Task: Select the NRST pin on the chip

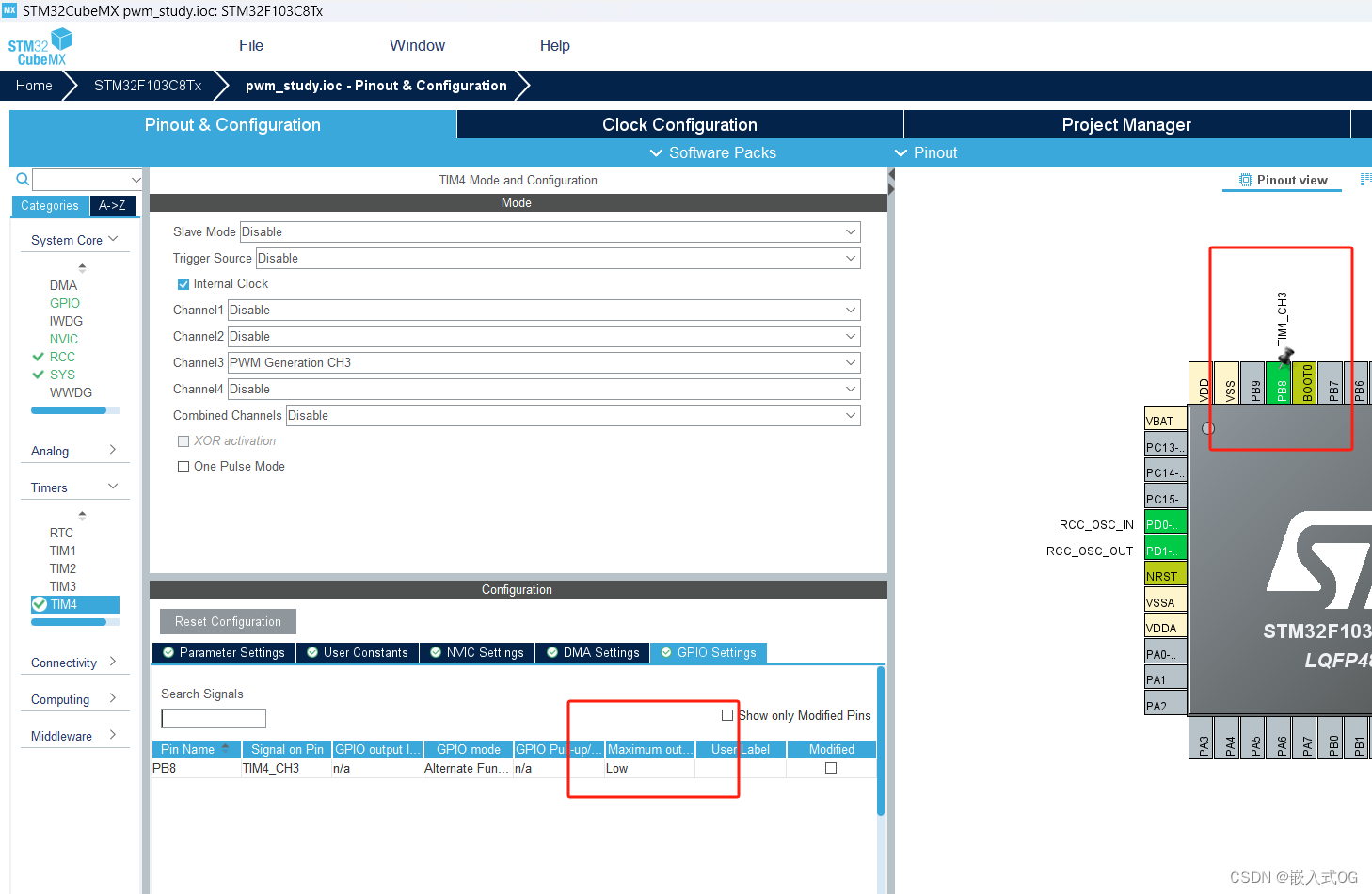Action: (x=1166, y=576)
